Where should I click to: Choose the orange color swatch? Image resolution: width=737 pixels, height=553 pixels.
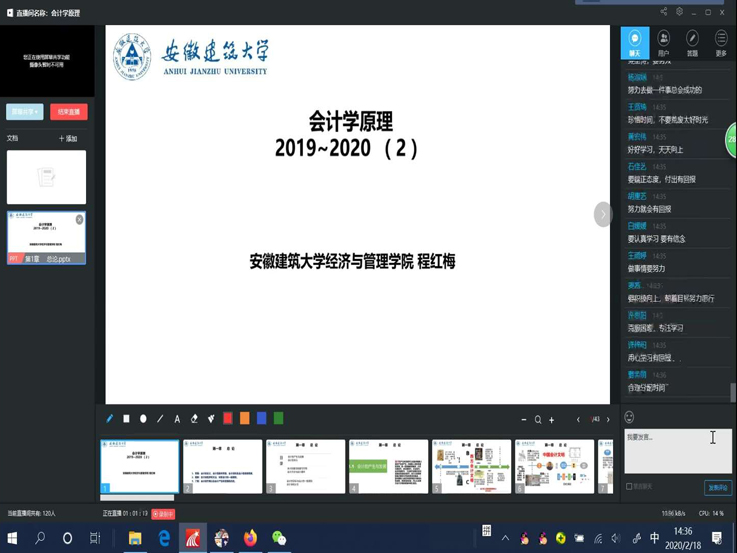(244, 419)
